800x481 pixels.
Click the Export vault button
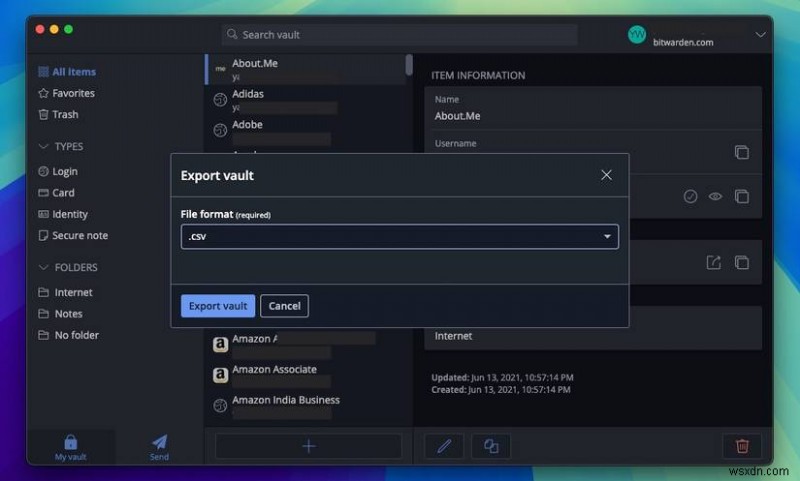point(218,306)
